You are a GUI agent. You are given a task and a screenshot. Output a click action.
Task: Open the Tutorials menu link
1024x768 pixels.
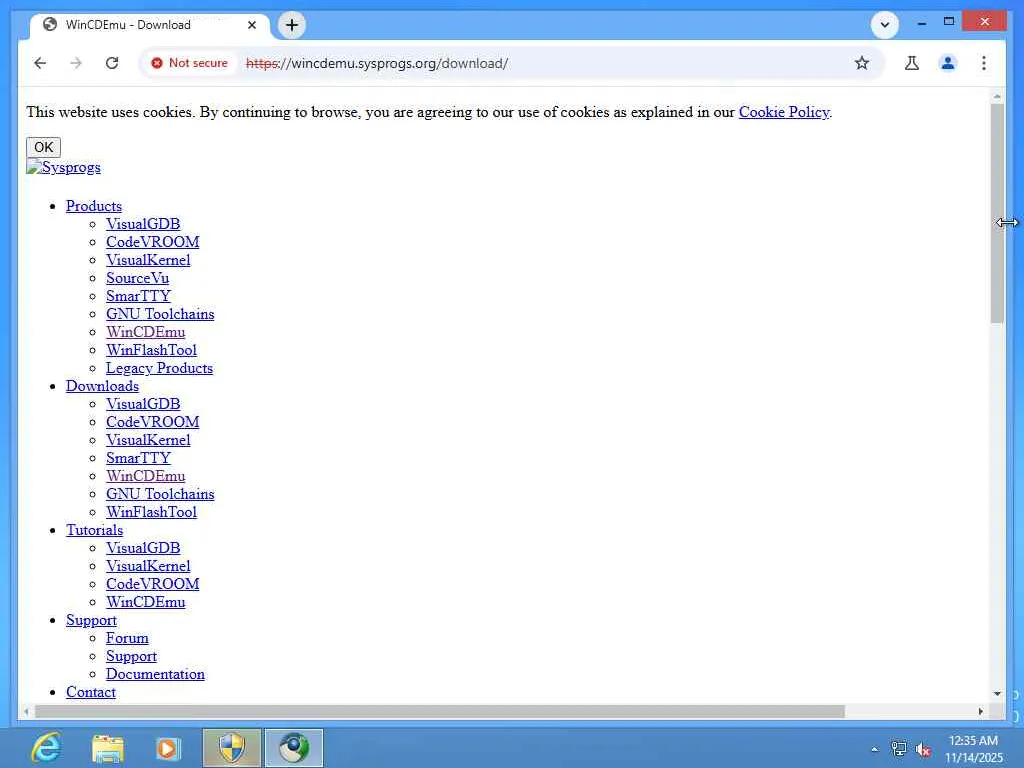pyautogui.click(x=94, y=530)
